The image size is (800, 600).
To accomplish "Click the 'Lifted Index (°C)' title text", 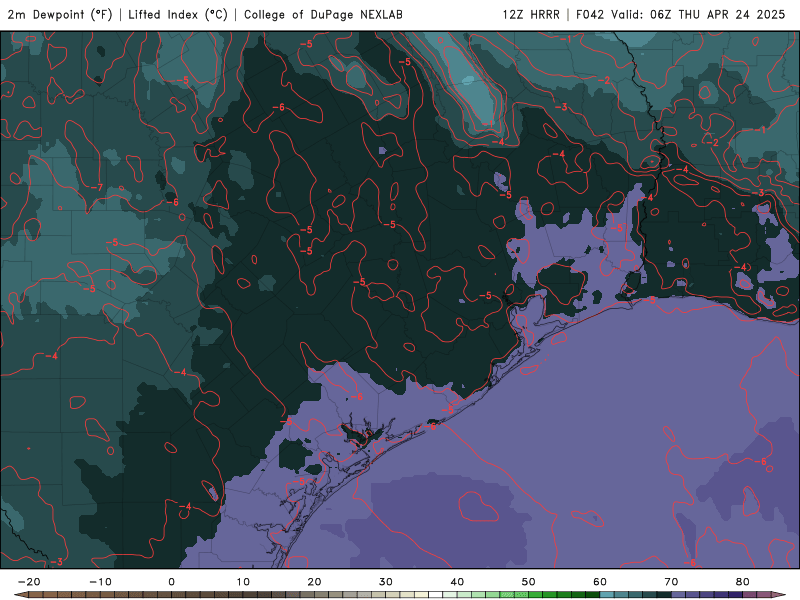I will (178, 15).
